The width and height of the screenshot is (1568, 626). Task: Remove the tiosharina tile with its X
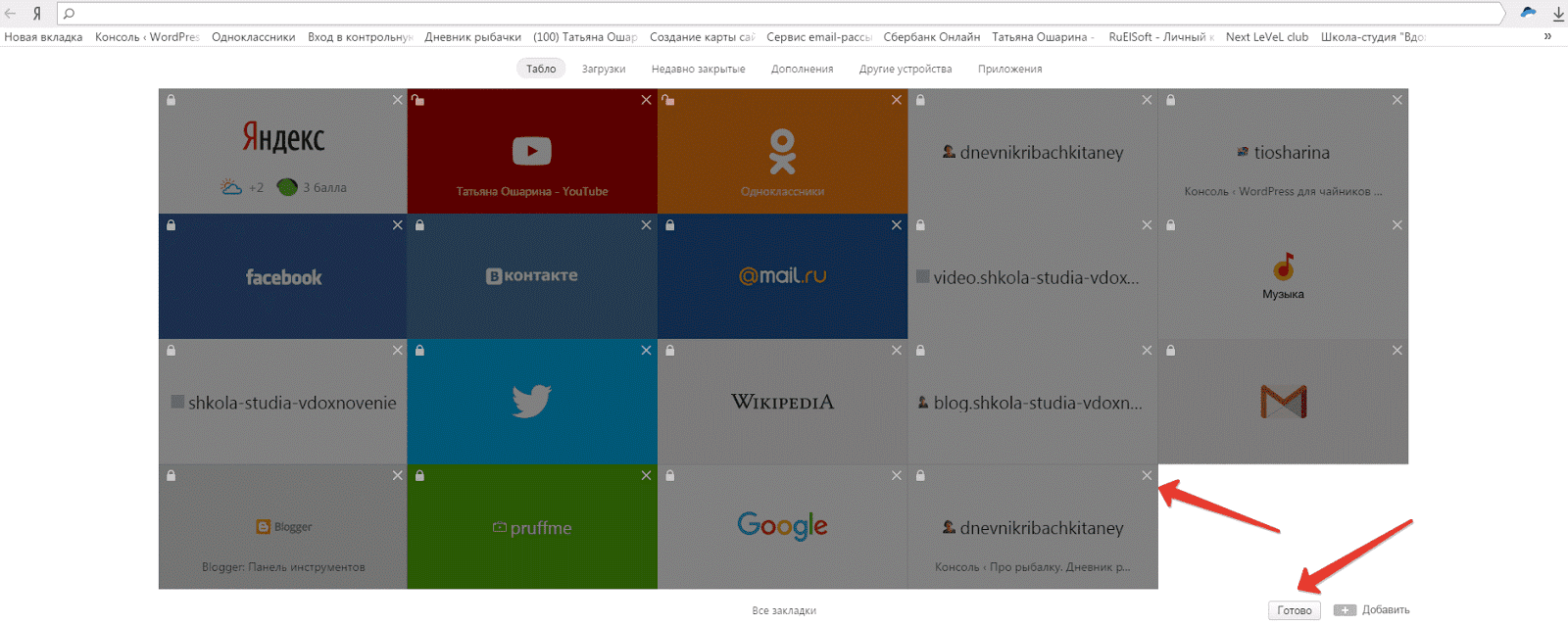click(1397, 100)
